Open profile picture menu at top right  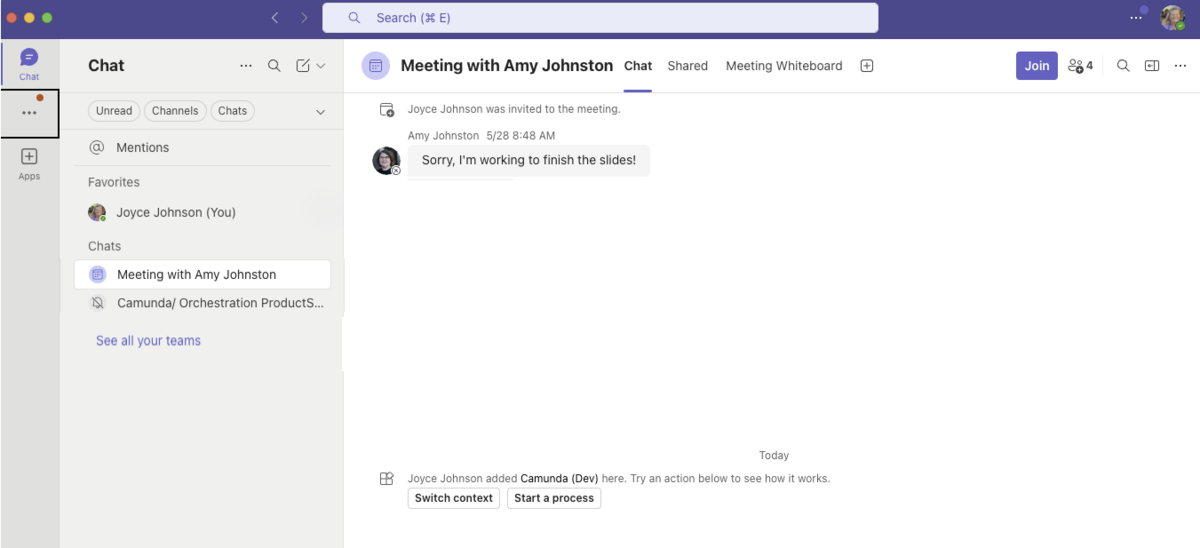[1172, 17]
